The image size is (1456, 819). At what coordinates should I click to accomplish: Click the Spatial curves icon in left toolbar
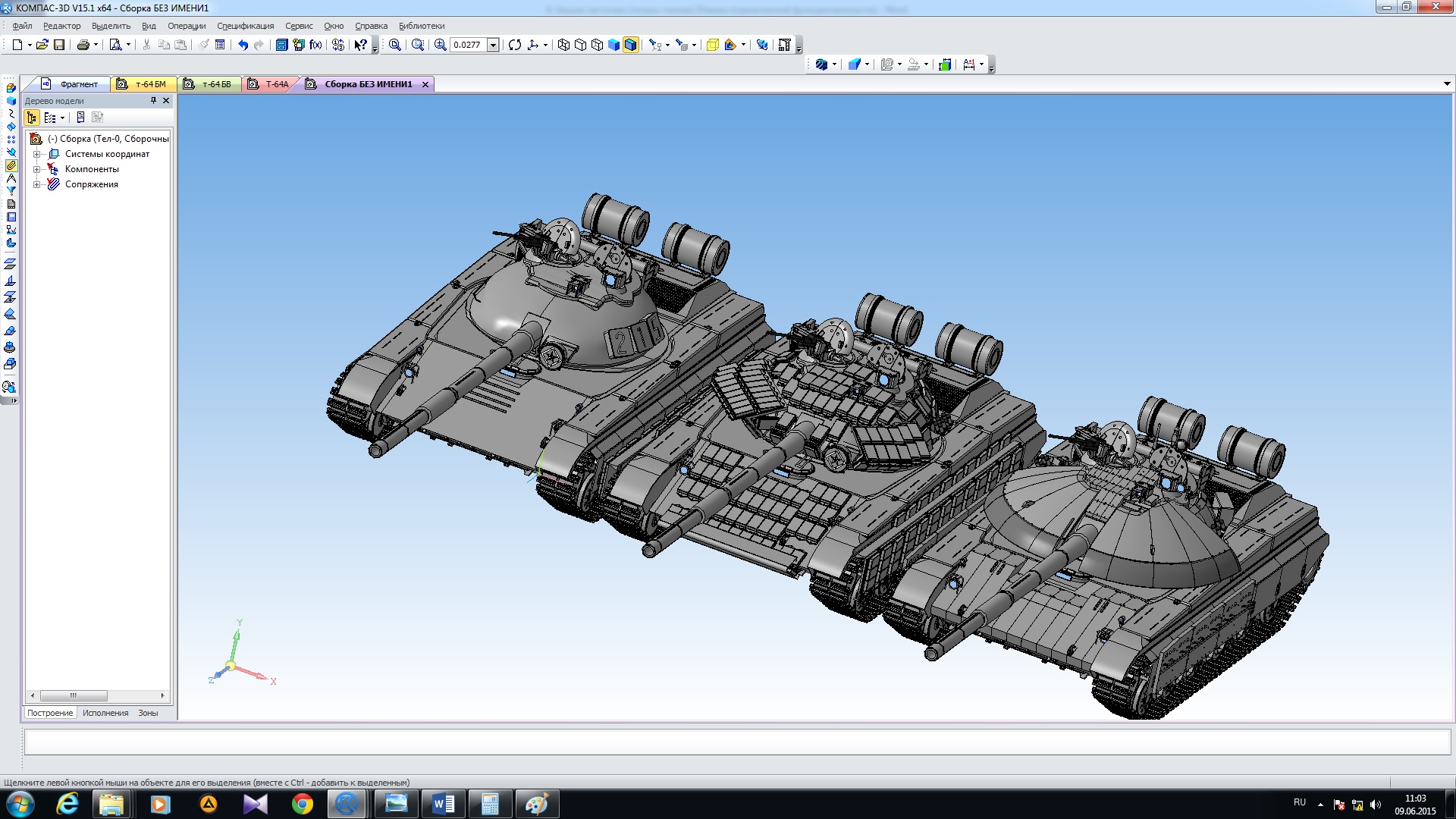tap(11, 113)
